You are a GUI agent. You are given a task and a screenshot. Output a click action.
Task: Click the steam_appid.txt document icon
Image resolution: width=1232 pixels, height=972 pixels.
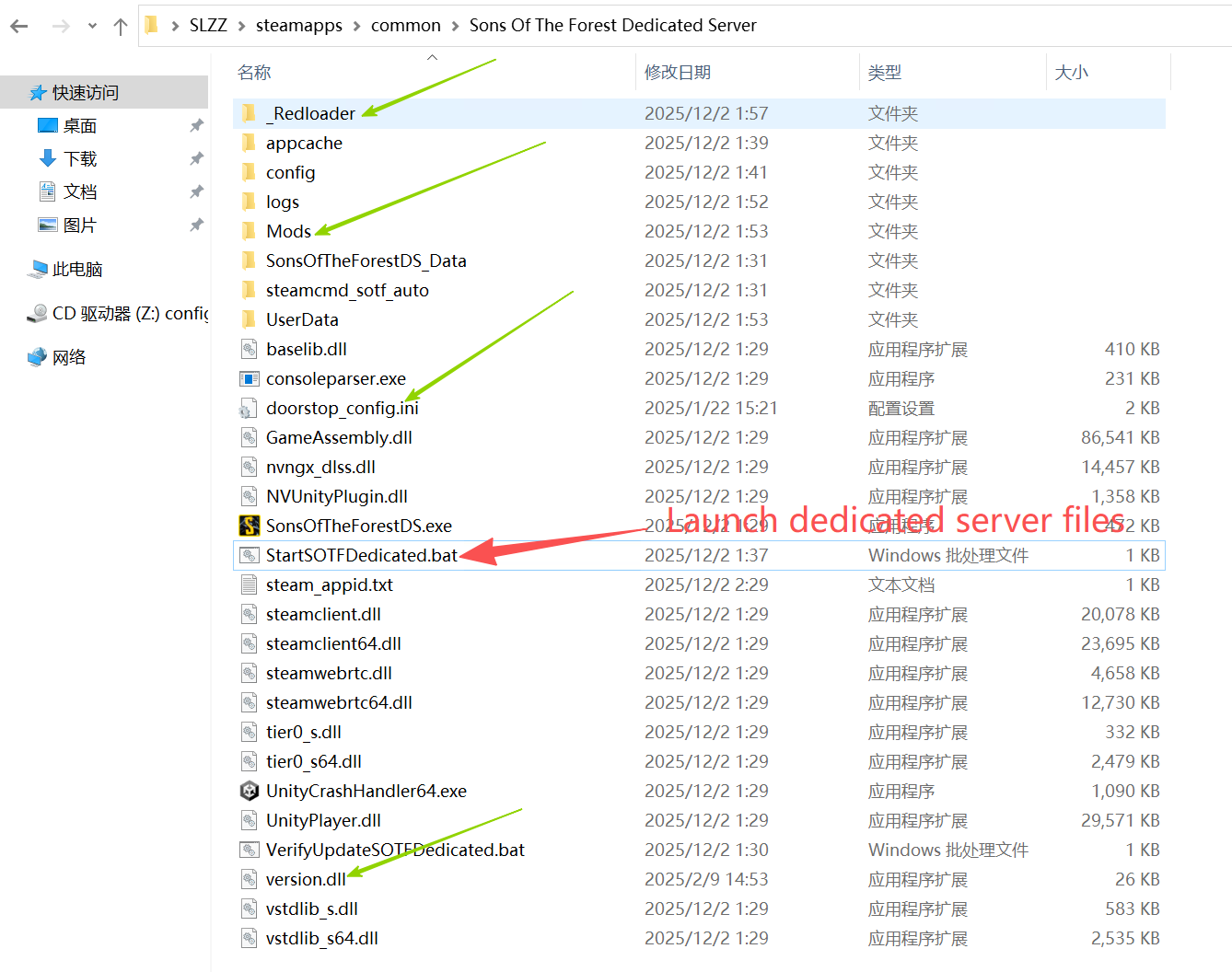click(249, 584)
